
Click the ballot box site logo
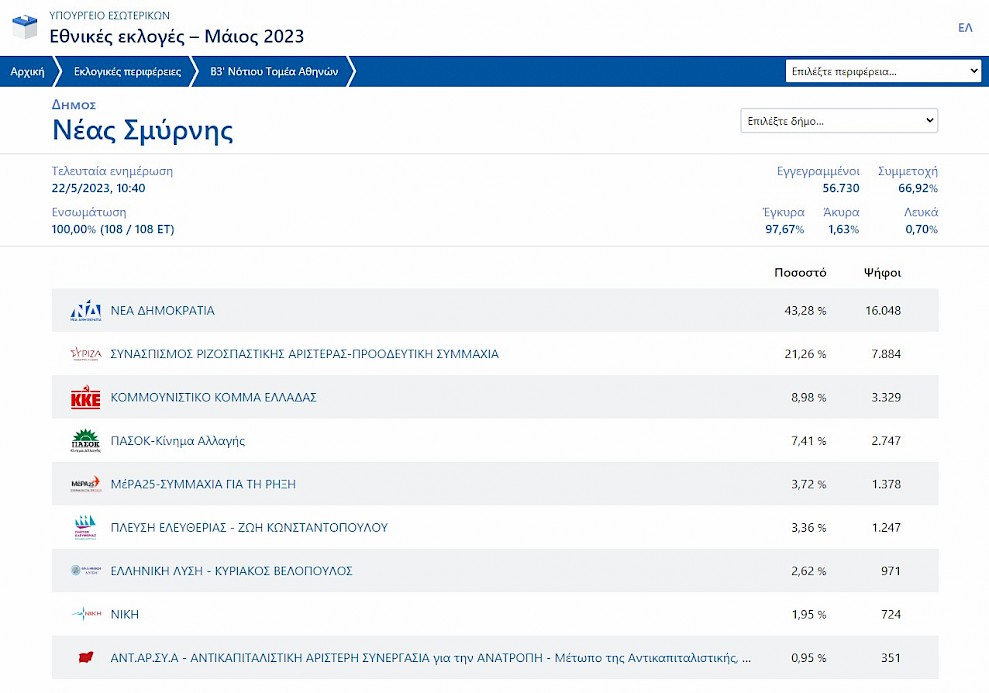[25, 28]
